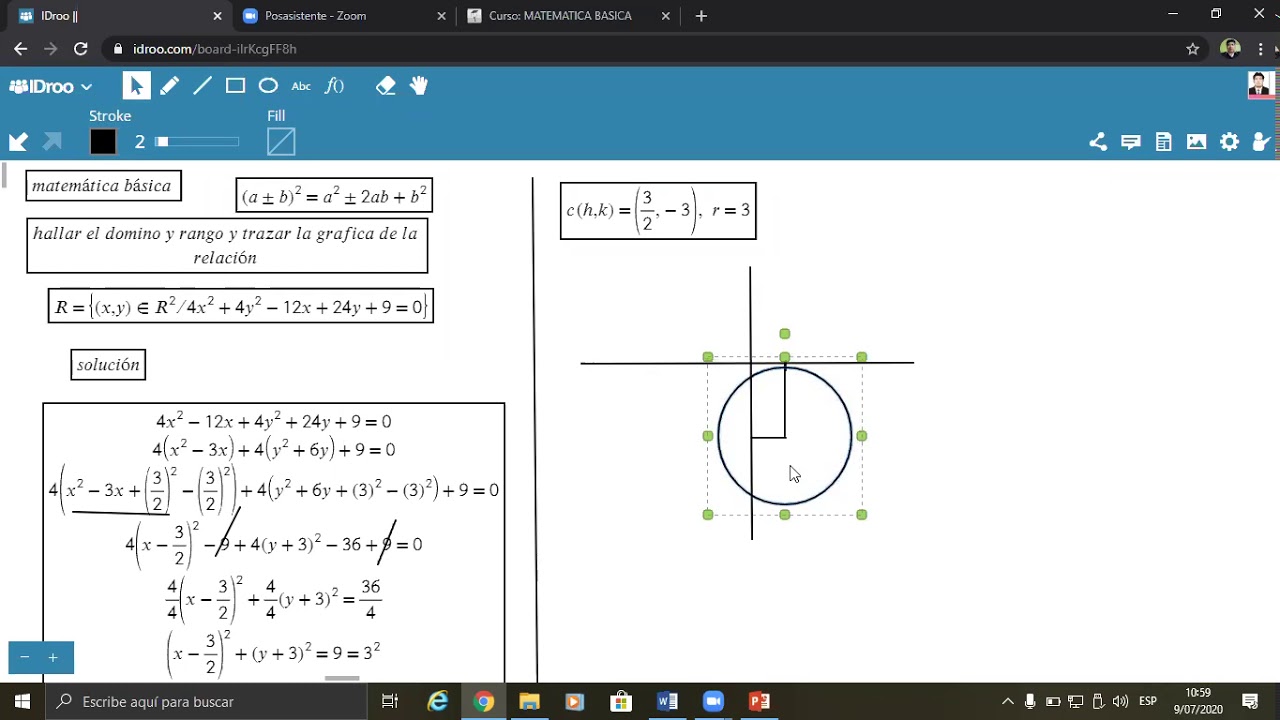Select the (a ± b)² formula box
Image resolution: width=1280 pixels, height=720 pixels.
[x=334, y=196]
